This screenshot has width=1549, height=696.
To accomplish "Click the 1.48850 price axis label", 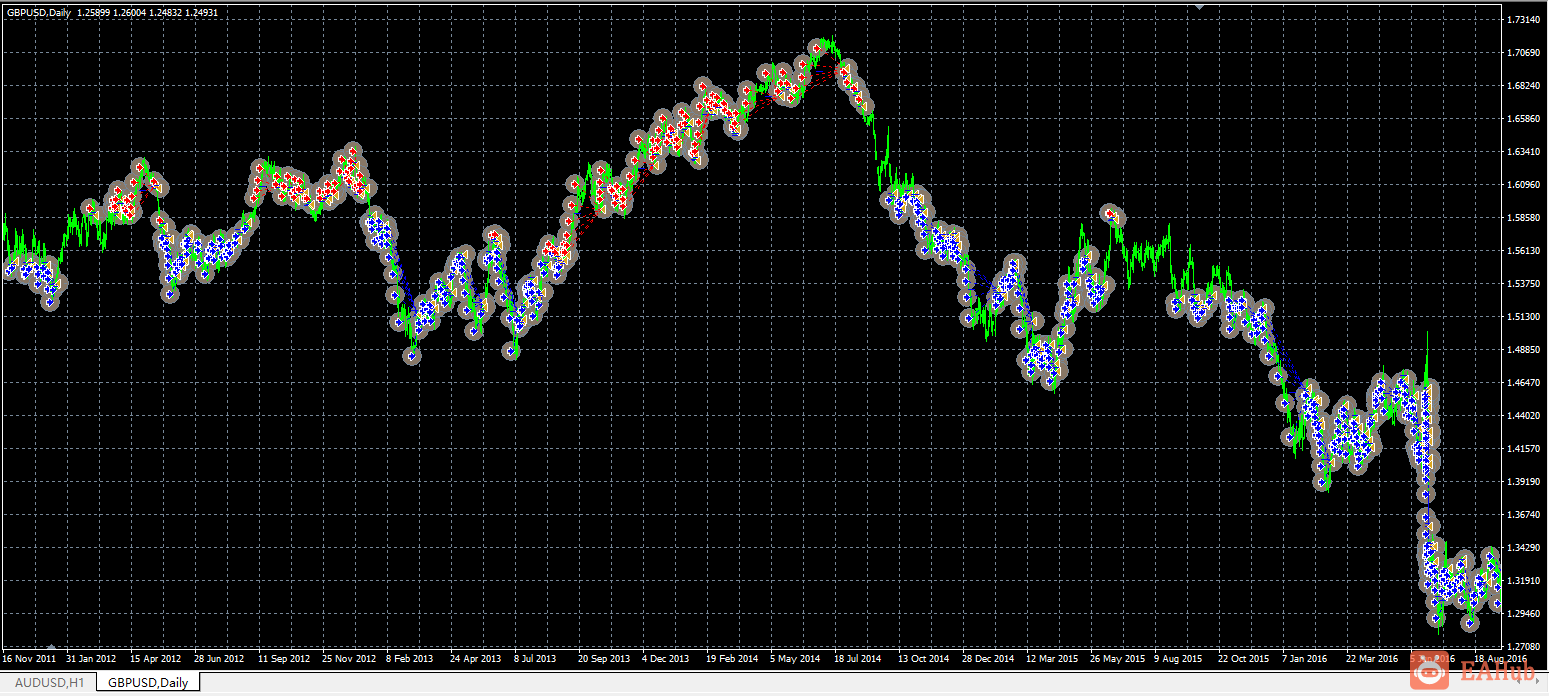I will [1526, 350].
